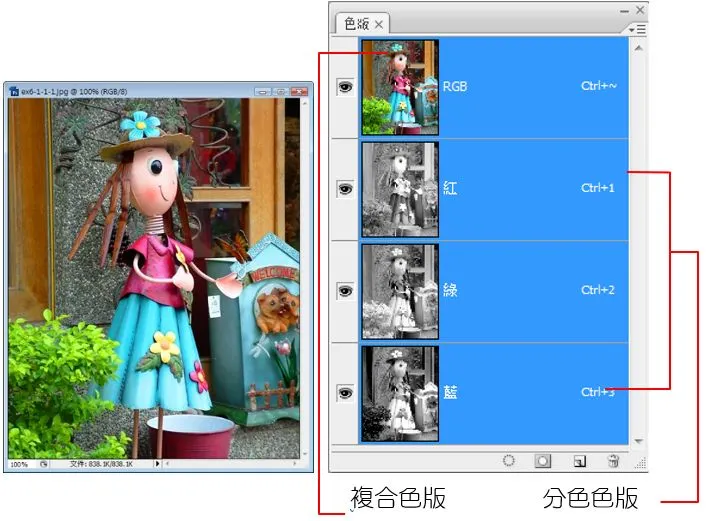The image size is (706, 521).
Task: Click the file size info in status bar
Action: click(101, 464)
